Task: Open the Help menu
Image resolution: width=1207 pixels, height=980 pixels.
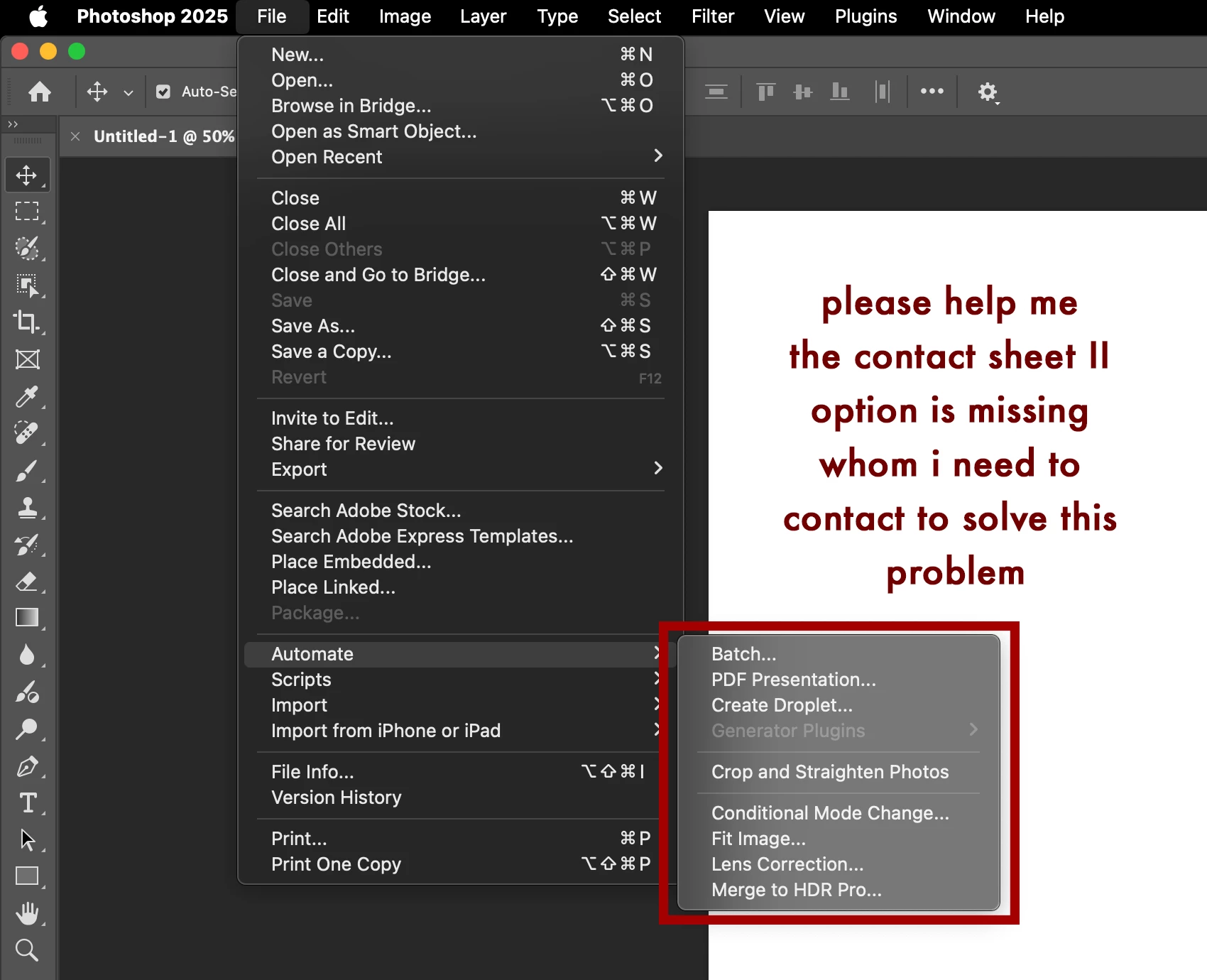Action: 1044,16
